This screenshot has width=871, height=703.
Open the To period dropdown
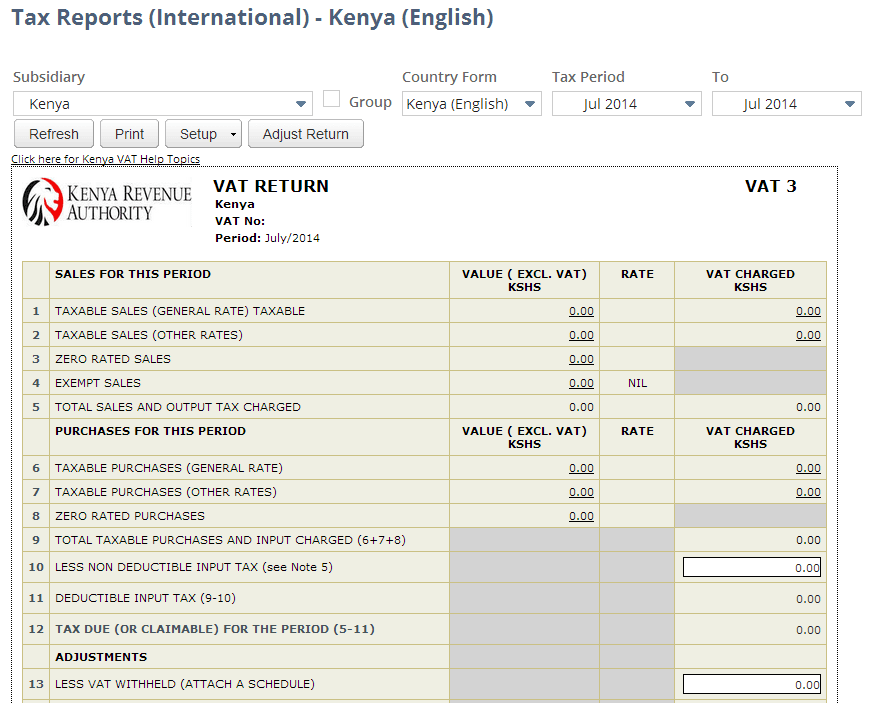point(849,103)
